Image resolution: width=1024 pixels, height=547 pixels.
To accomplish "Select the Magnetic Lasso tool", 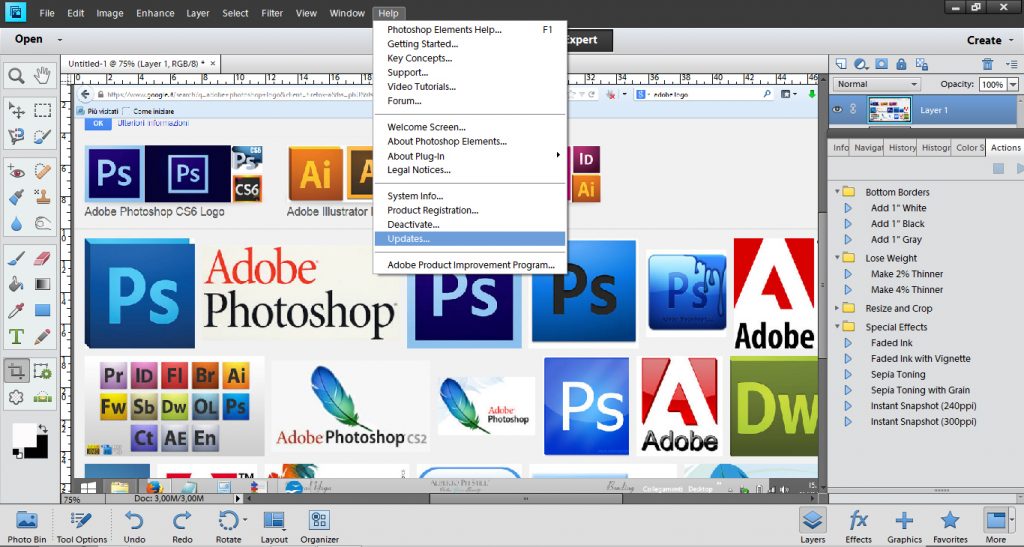I will pos(16,136).
